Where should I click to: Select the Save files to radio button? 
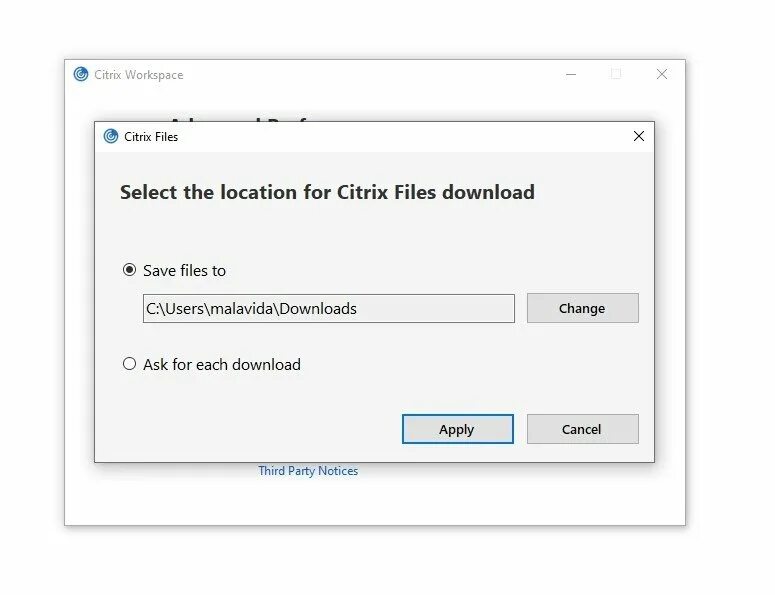129,270
